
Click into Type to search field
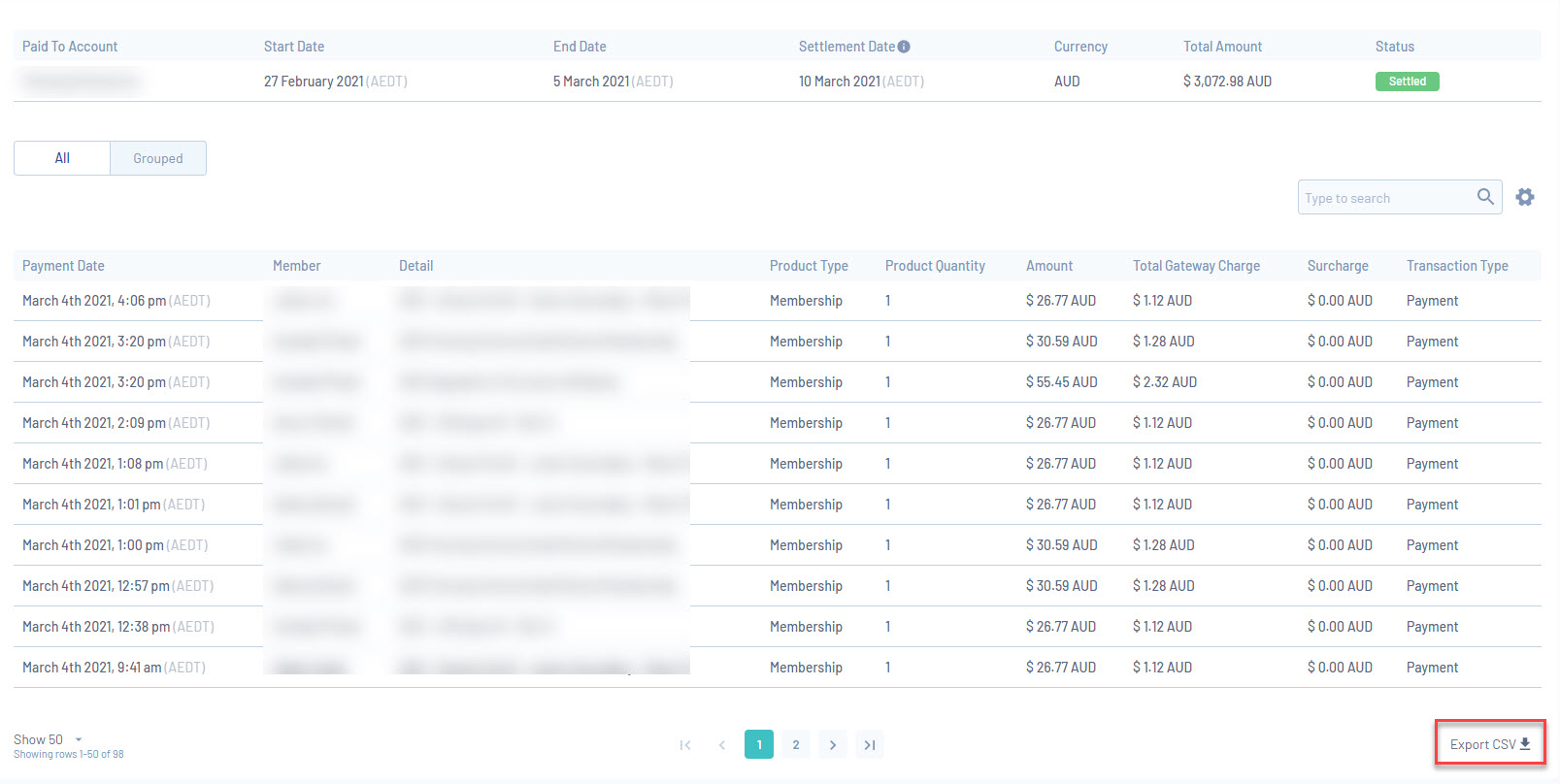pyautogui.click(x=1386, y=198)
